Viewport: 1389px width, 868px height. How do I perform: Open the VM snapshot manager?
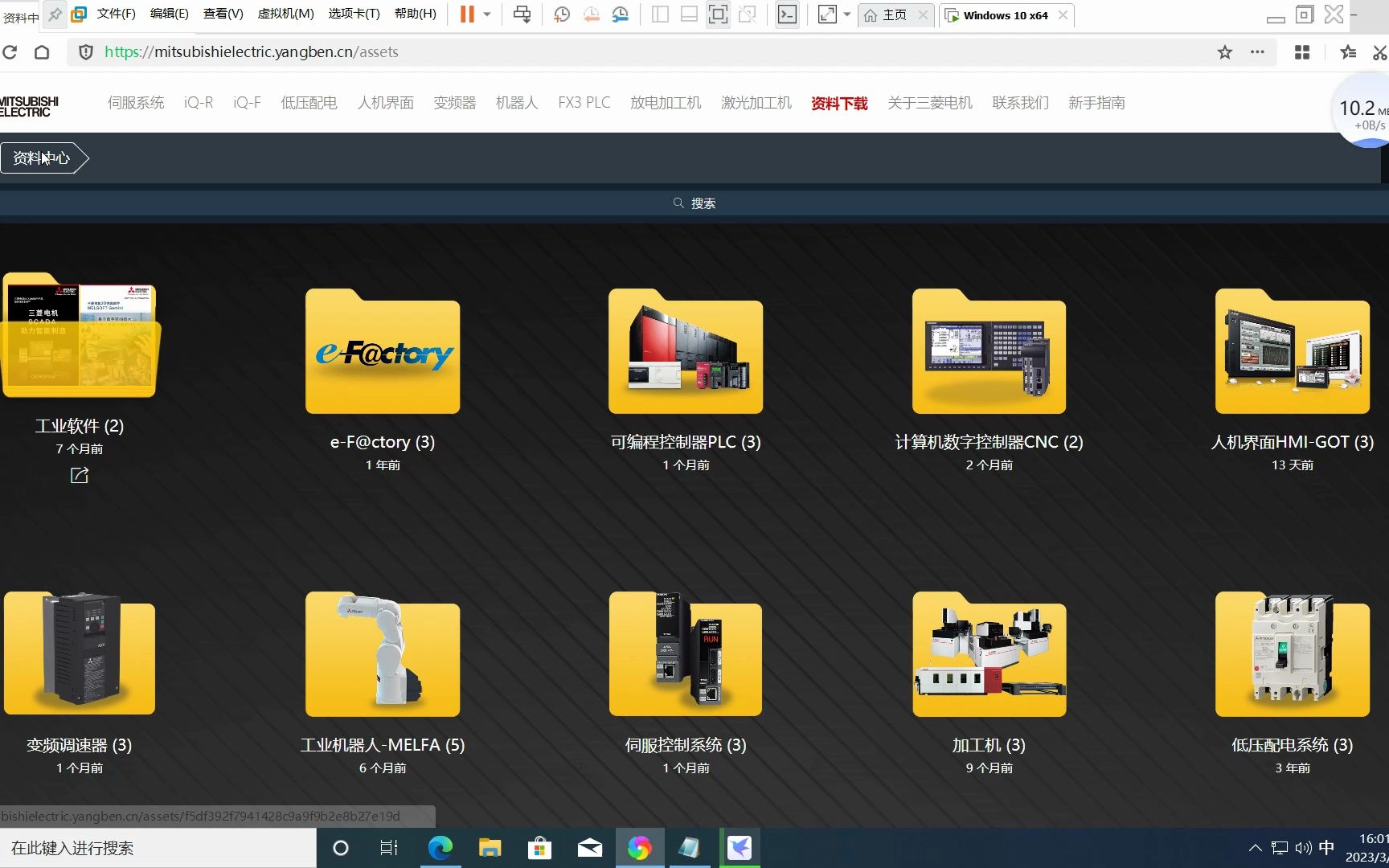click(x=621, y=14)
